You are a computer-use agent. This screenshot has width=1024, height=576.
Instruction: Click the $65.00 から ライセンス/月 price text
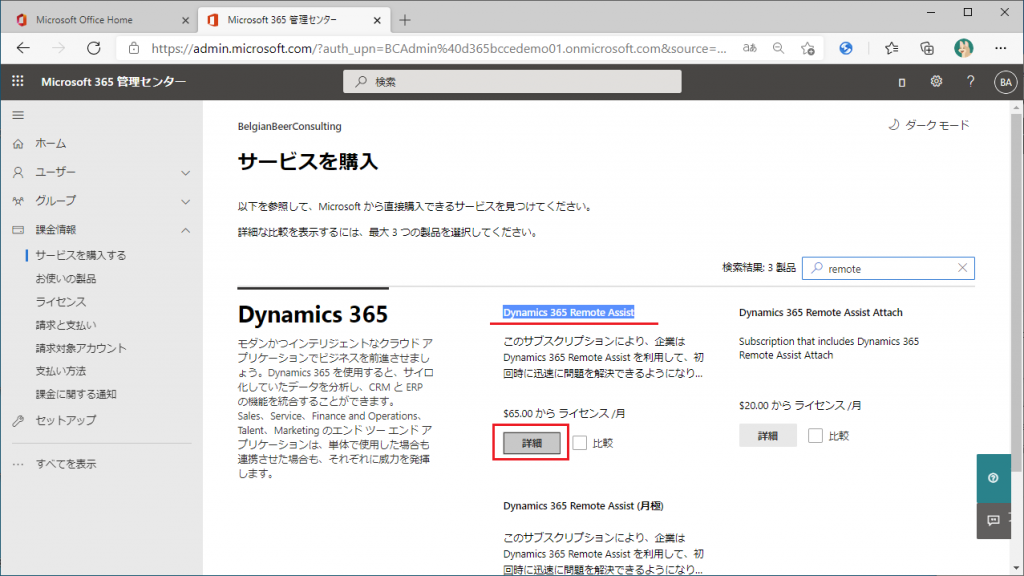(x=564, y=413)
